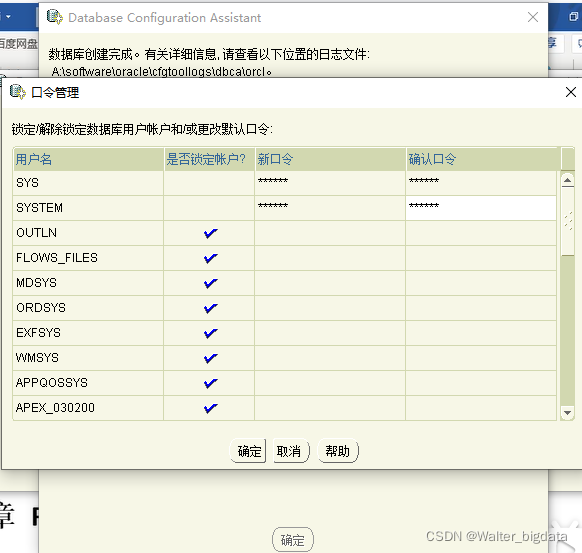Click the 用户名 column header
This screenshot has height=553, width=582.
coord(88,159)
